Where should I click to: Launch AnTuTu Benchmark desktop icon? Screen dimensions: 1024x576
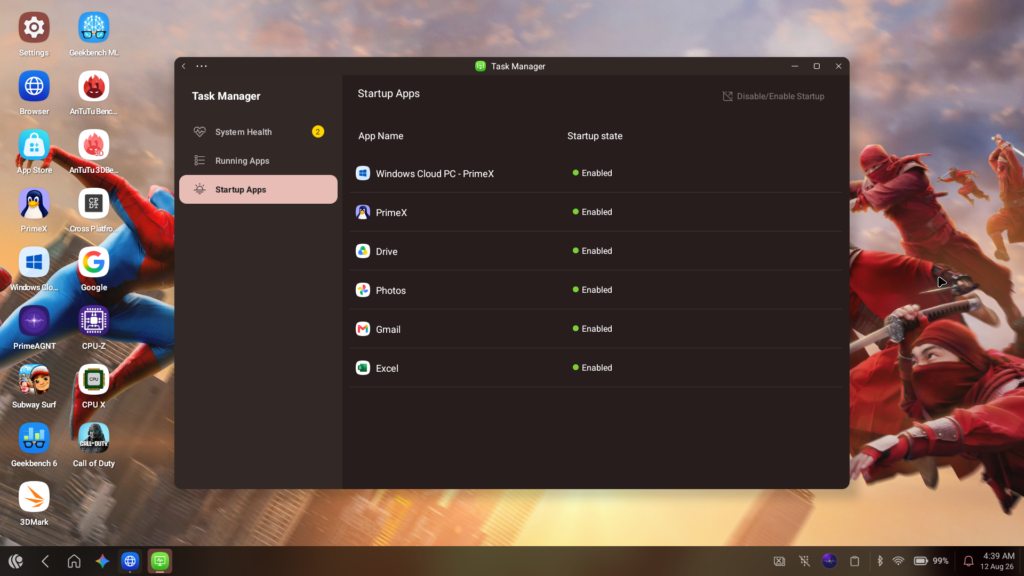[x=93, y=86]
